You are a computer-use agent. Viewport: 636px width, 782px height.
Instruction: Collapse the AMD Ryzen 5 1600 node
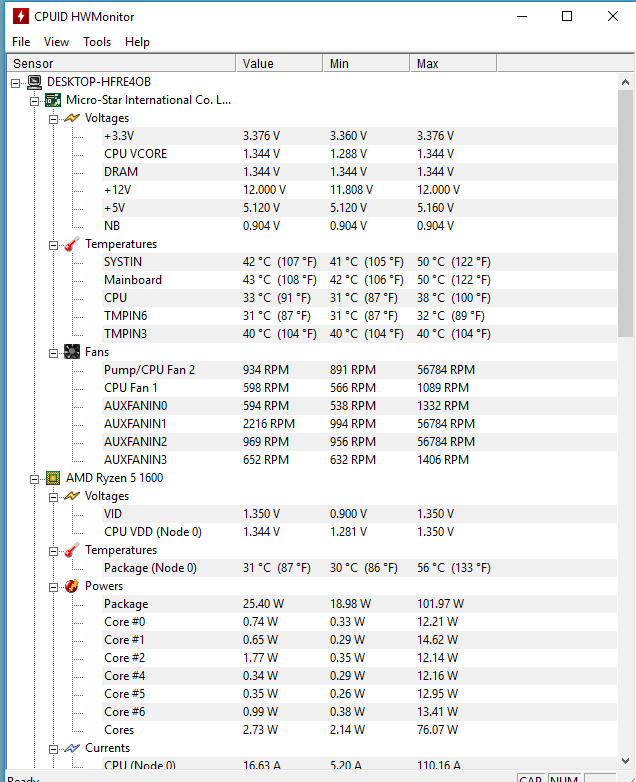[34, 479]
